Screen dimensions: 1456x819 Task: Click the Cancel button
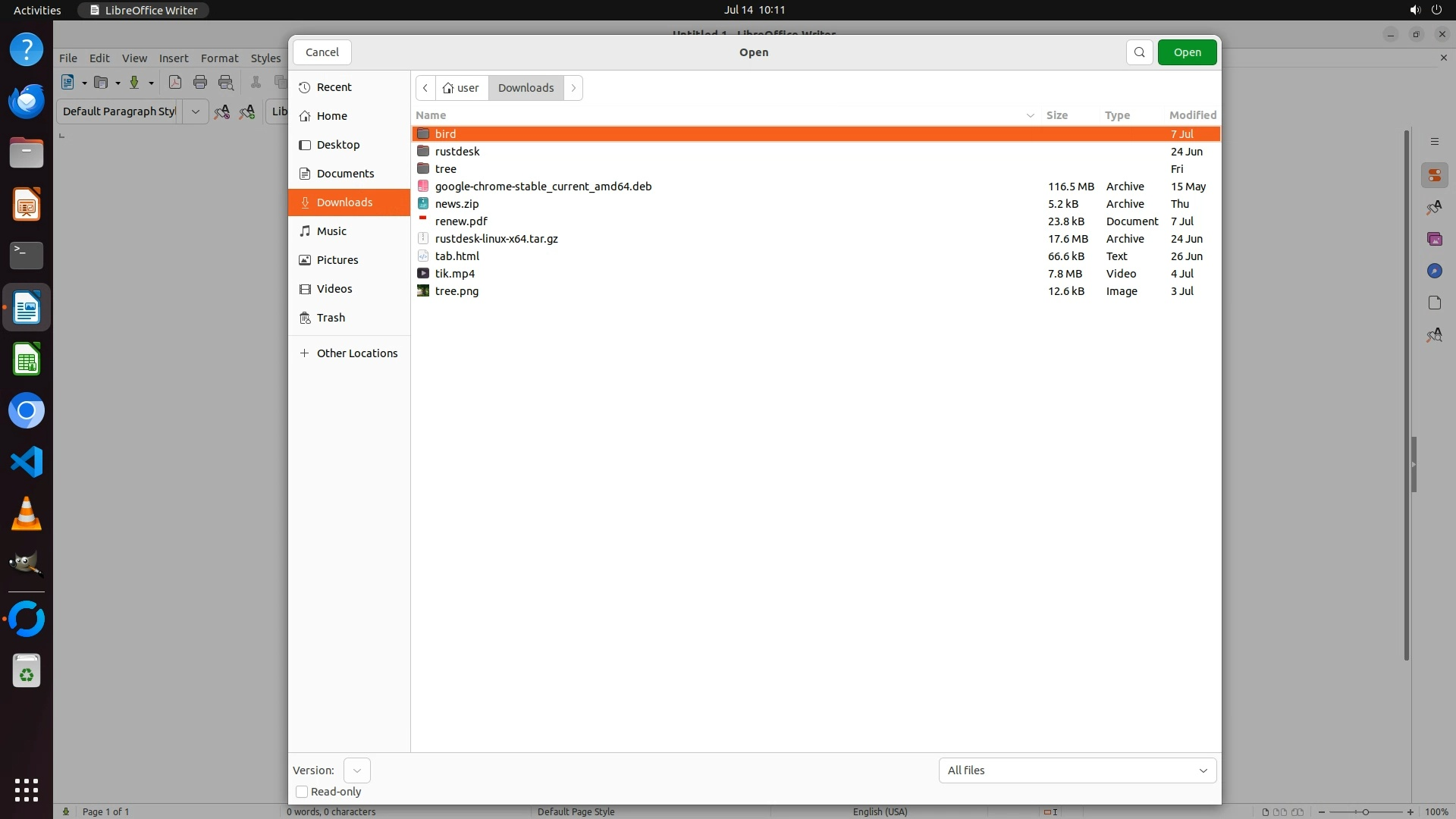[322, 52]
